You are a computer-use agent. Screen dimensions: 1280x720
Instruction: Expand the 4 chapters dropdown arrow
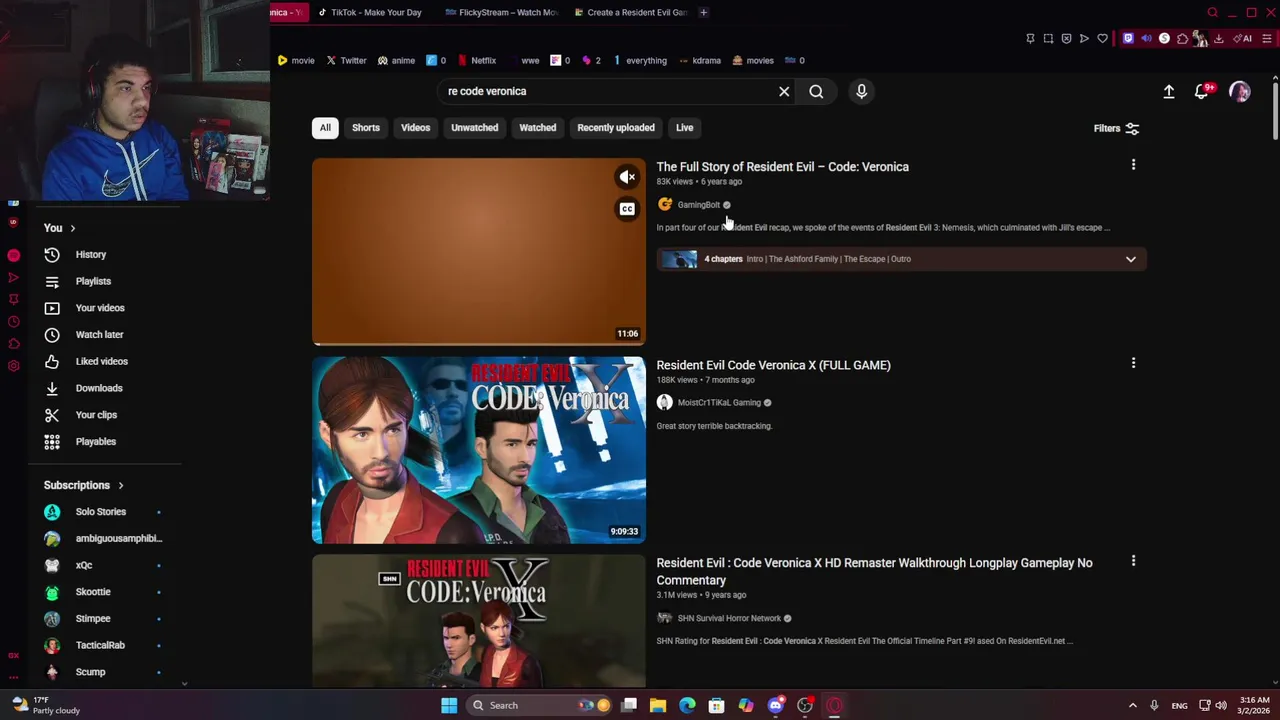[1131, 259]
